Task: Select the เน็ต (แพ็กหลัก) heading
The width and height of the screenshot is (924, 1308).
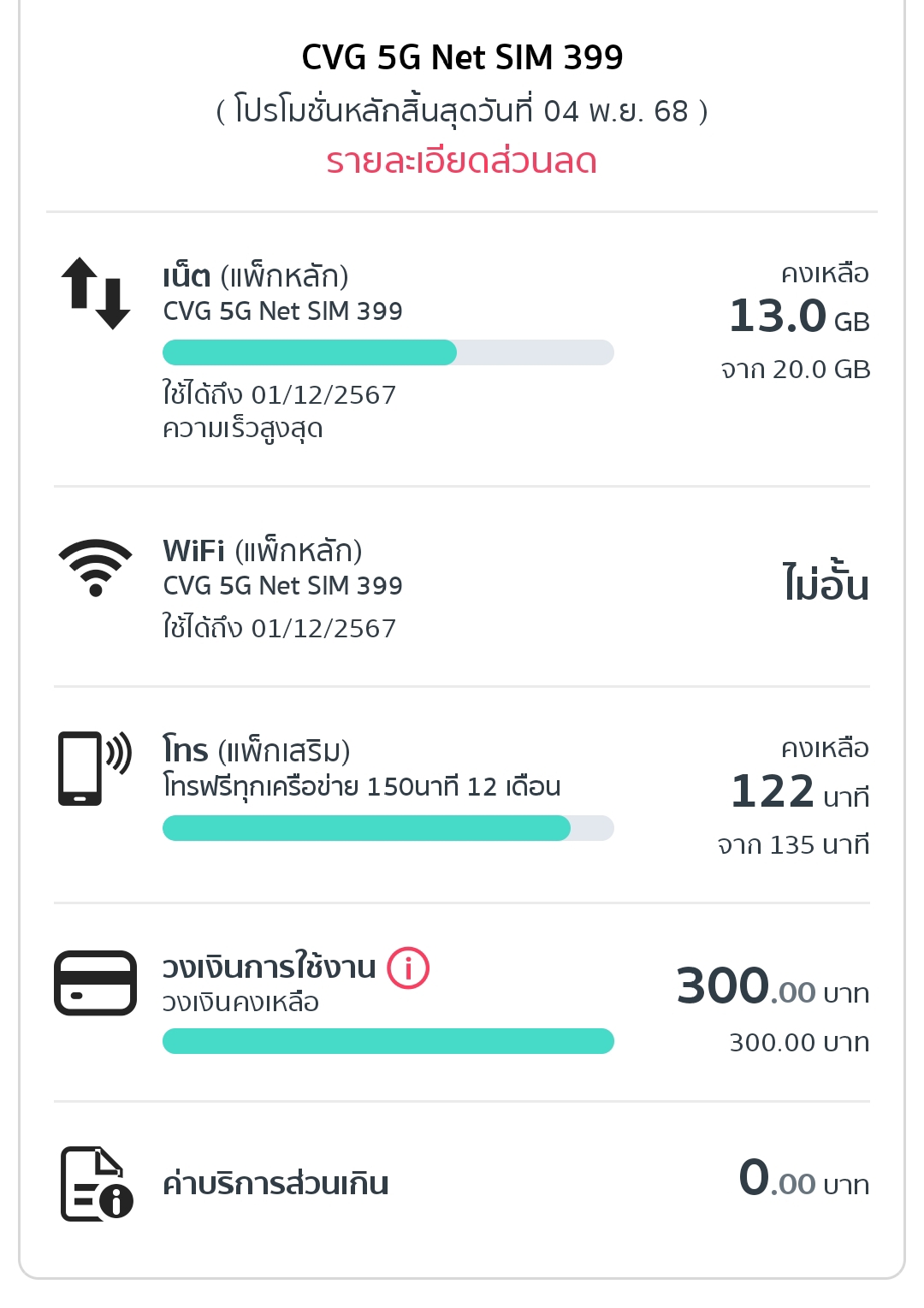Action: [256, 276]
